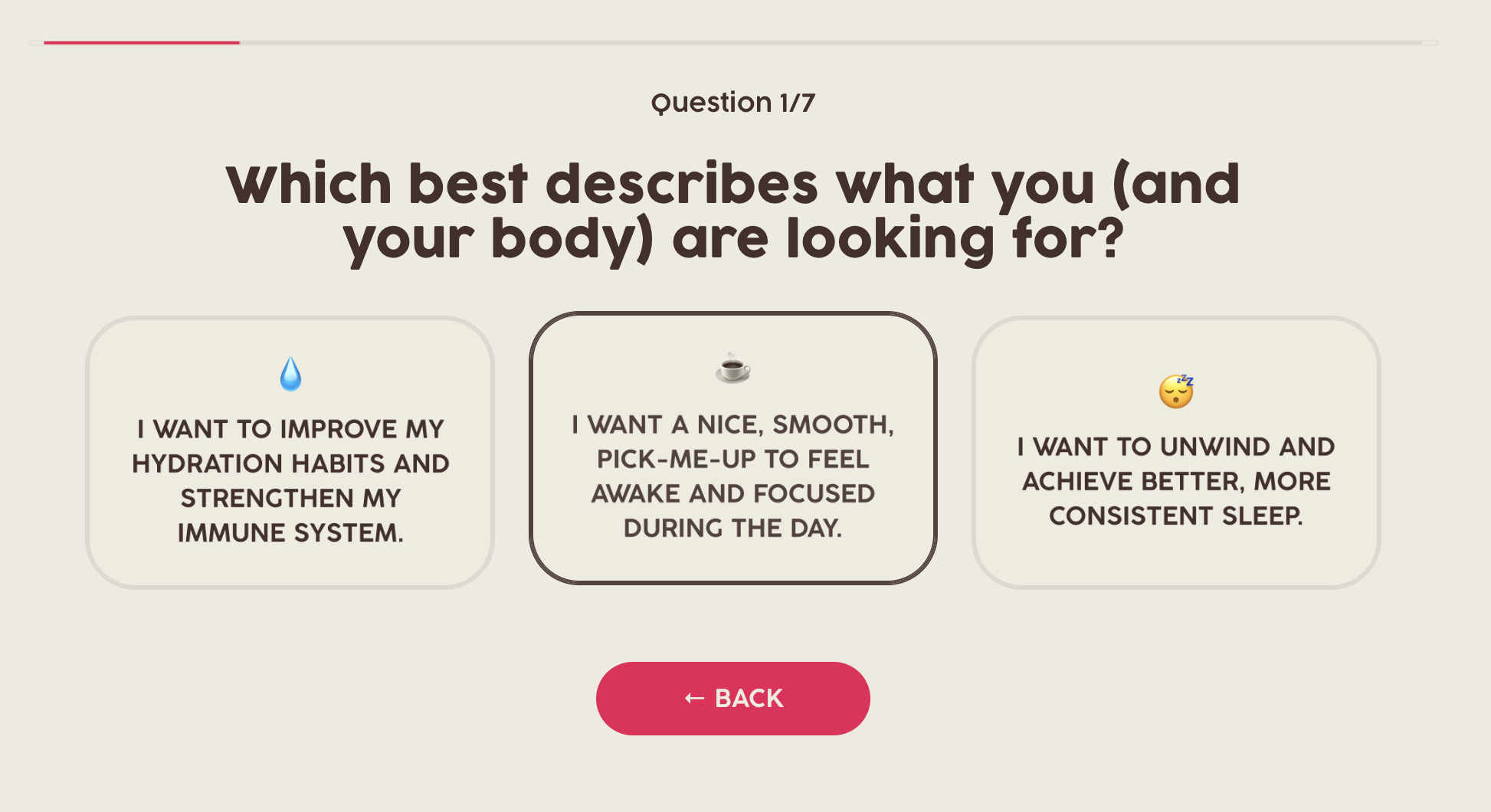
Task: Click the BACK button
Action: coord(732,697)
